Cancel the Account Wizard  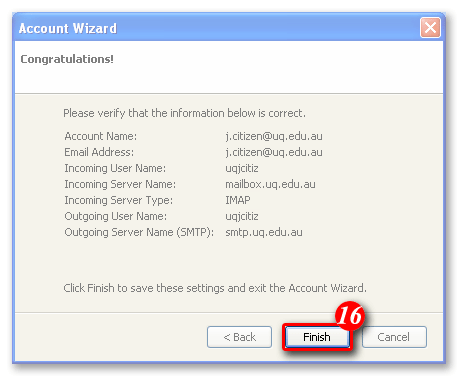[x=394, y=337]
